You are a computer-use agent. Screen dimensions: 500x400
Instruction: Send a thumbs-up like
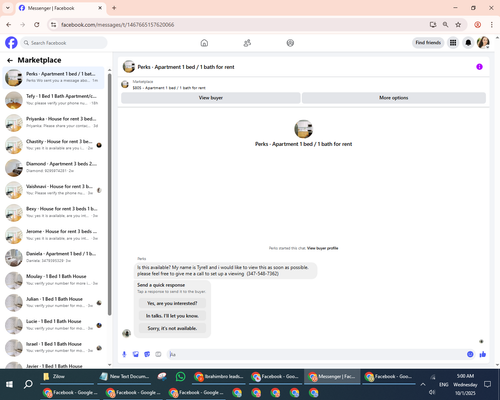click(x=483, y=354)
